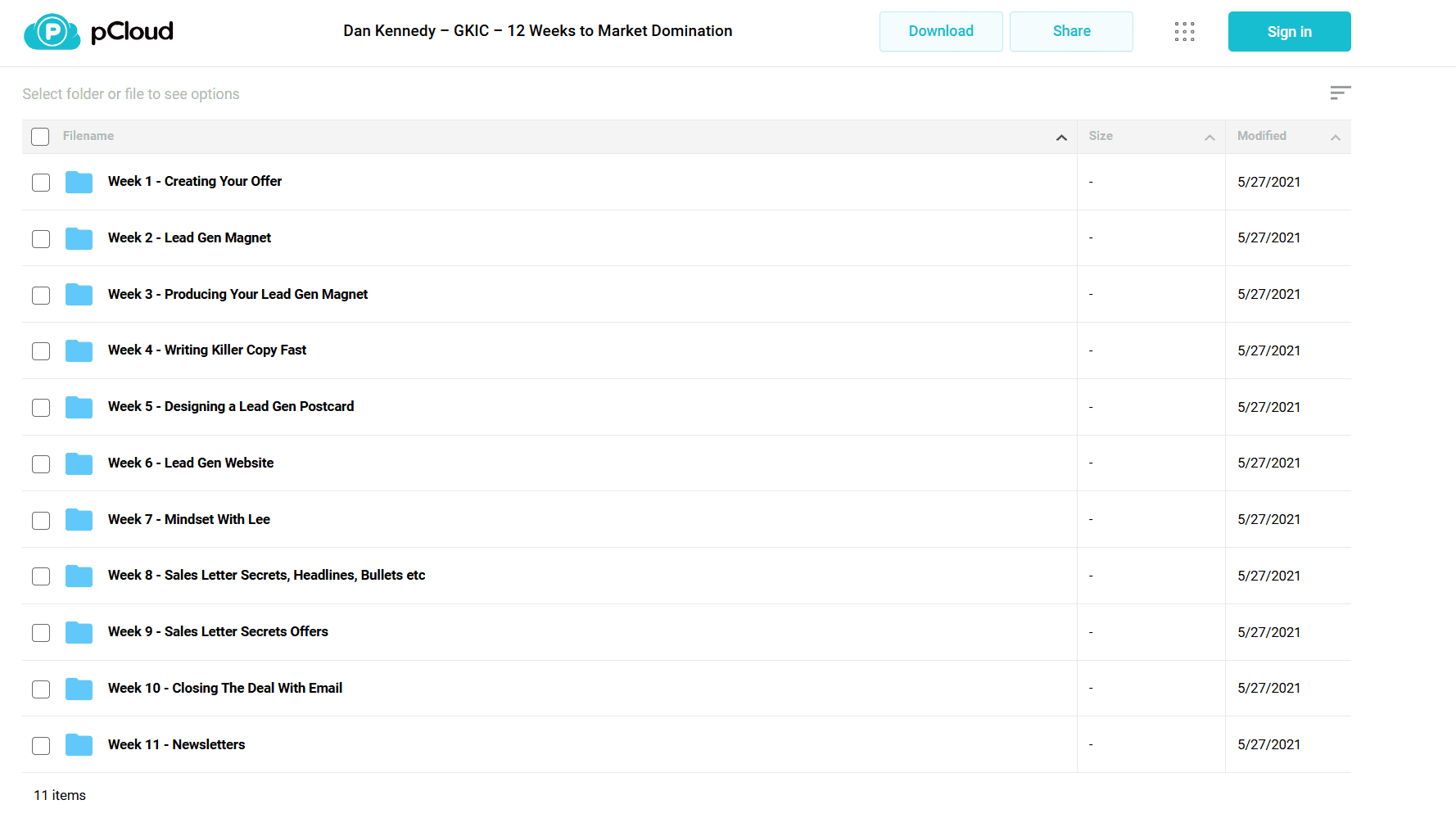Click the modified date of Week 1 row
This screenshot has height=818, width=1456.
(1269, 182)
